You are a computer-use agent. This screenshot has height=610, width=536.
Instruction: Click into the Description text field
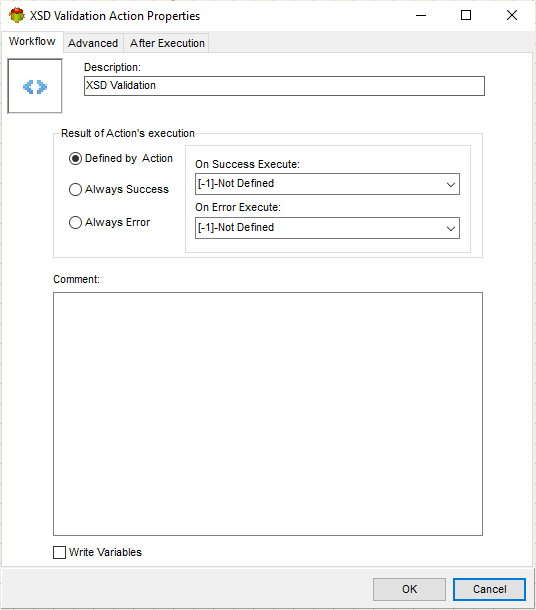(284, 86)
